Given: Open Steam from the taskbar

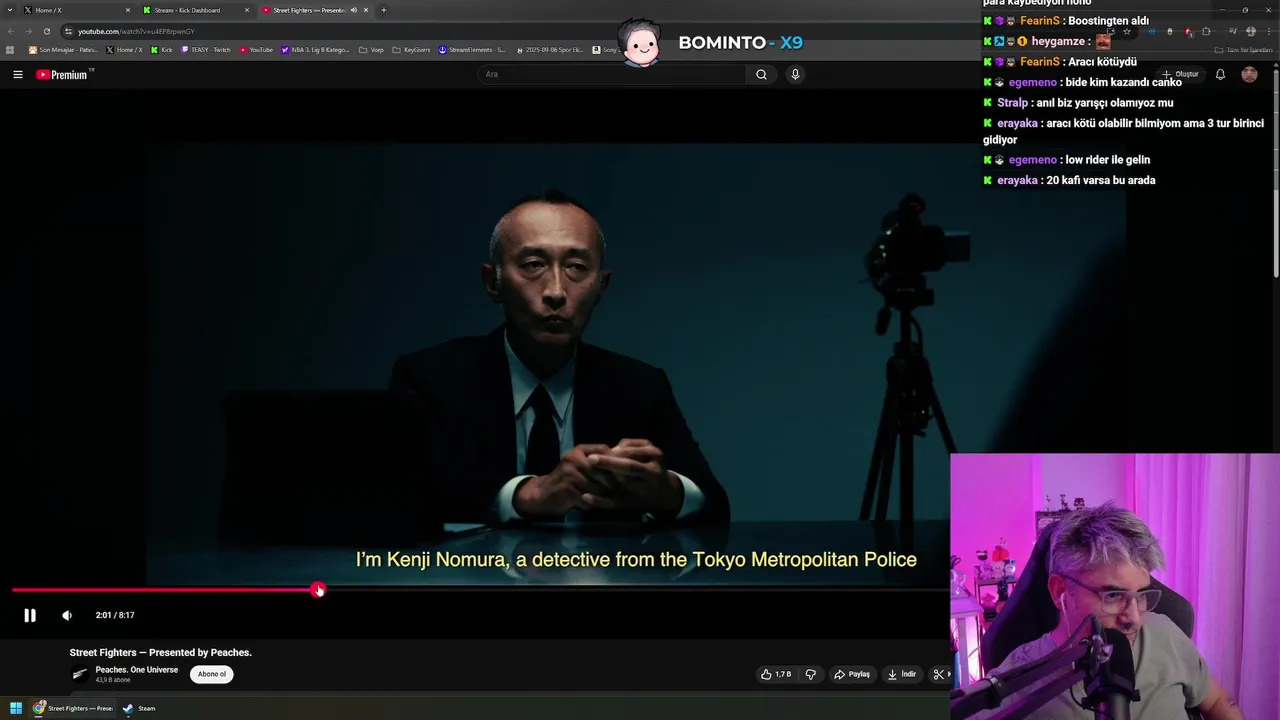Looking at the screenshot, I should coord(139,708).
